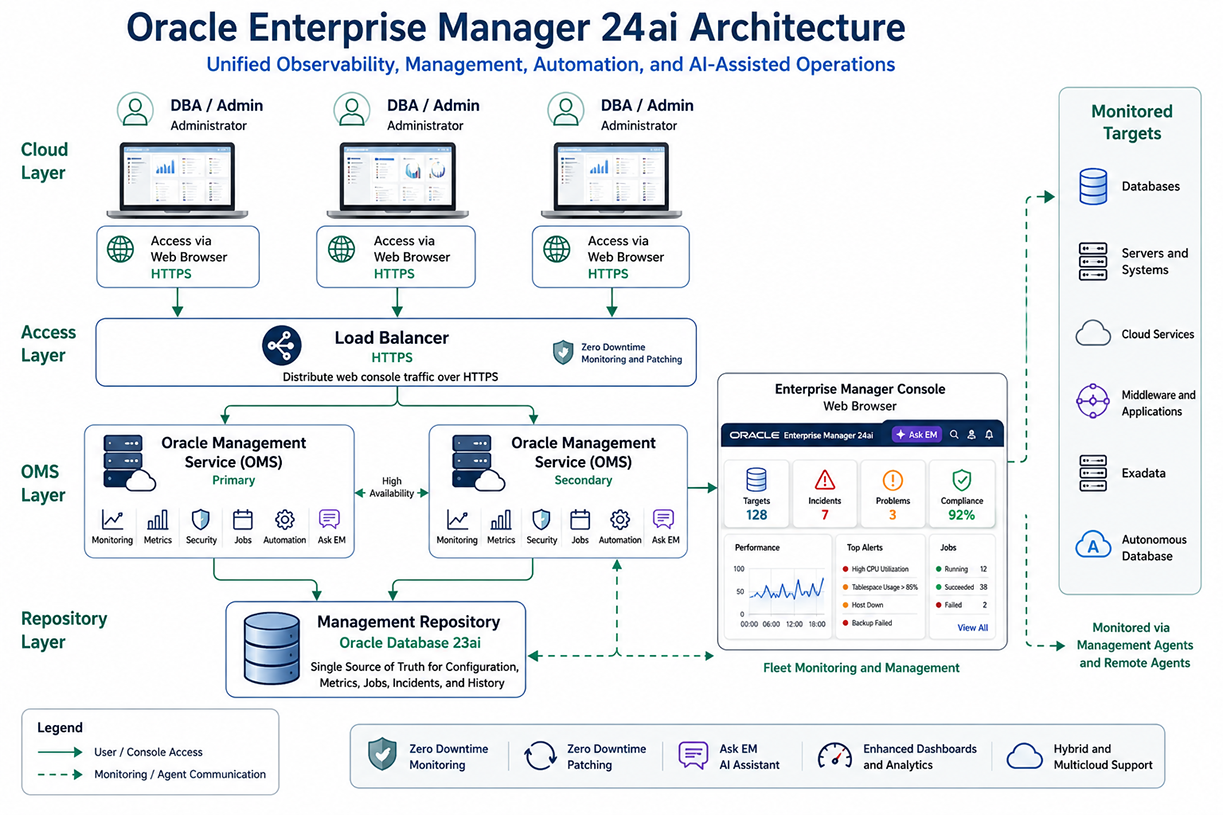The width and height of the screenshot is (1223, 815).
Task: Click the Zero Downtime Patching refresh icon
Action: (540, 756)
